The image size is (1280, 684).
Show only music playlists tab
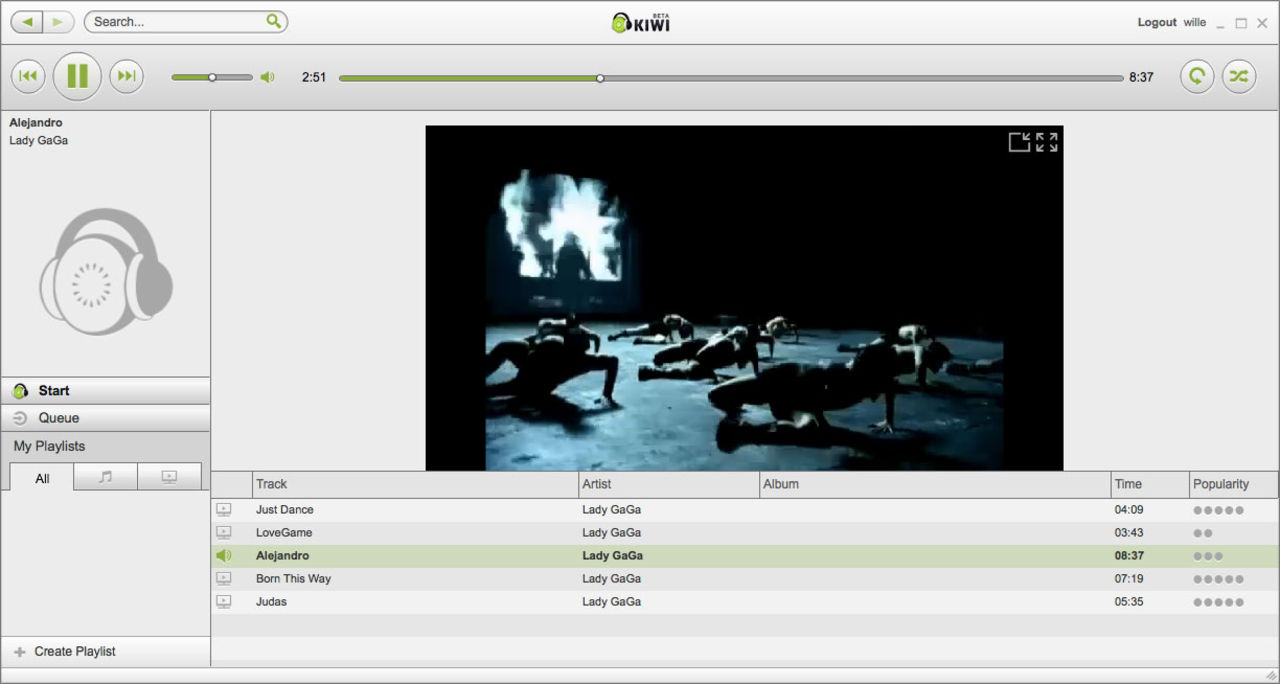point(105,477)
